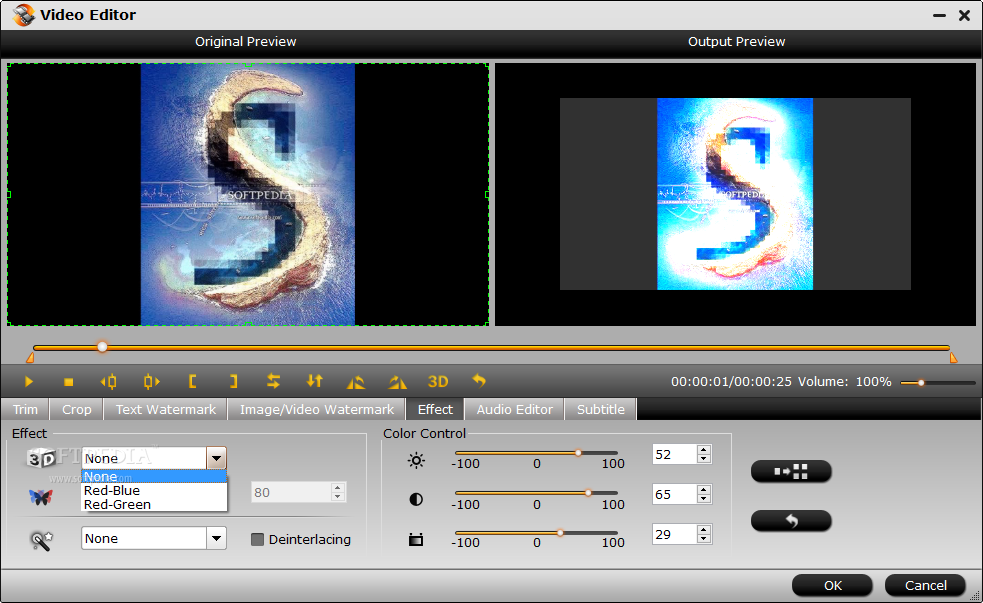Viewport: 983px width, 603px height.
Task: Reset color settings with black undo button
Action: tap(791, 520)
